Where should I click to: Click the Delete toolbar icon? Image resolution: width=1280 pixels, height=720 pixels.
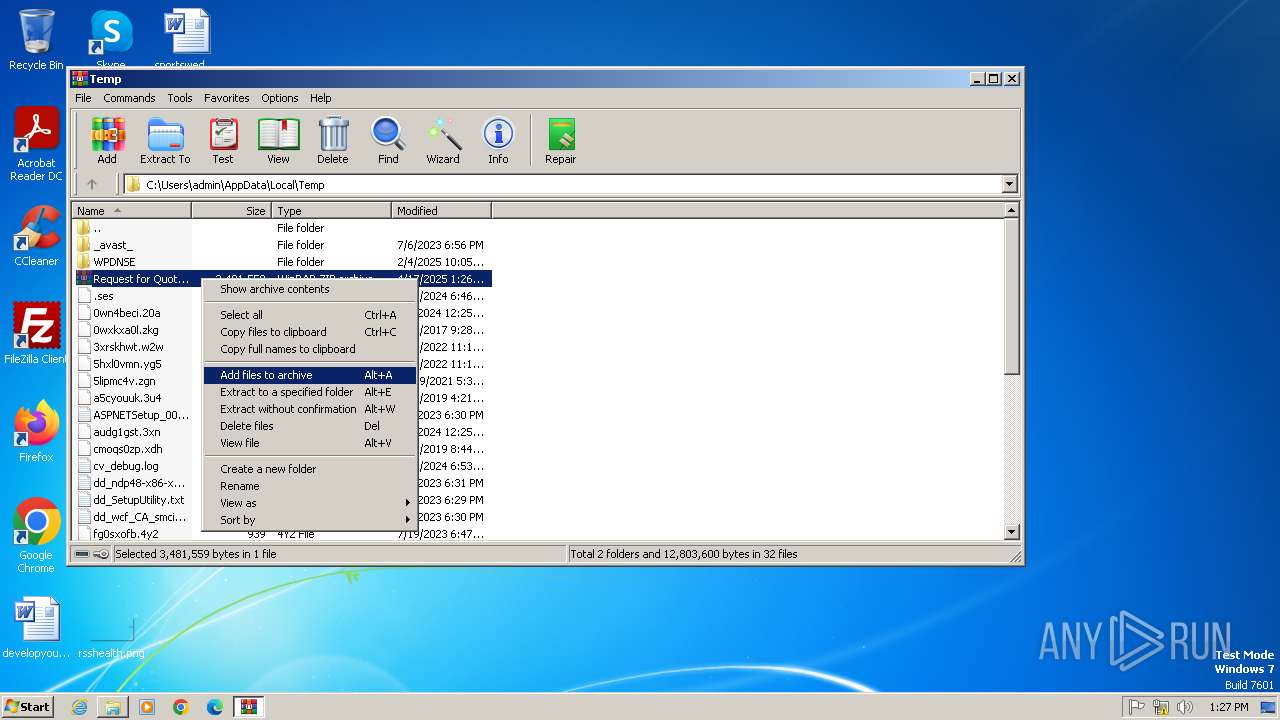pyautogui.click(x=333, y=141)
